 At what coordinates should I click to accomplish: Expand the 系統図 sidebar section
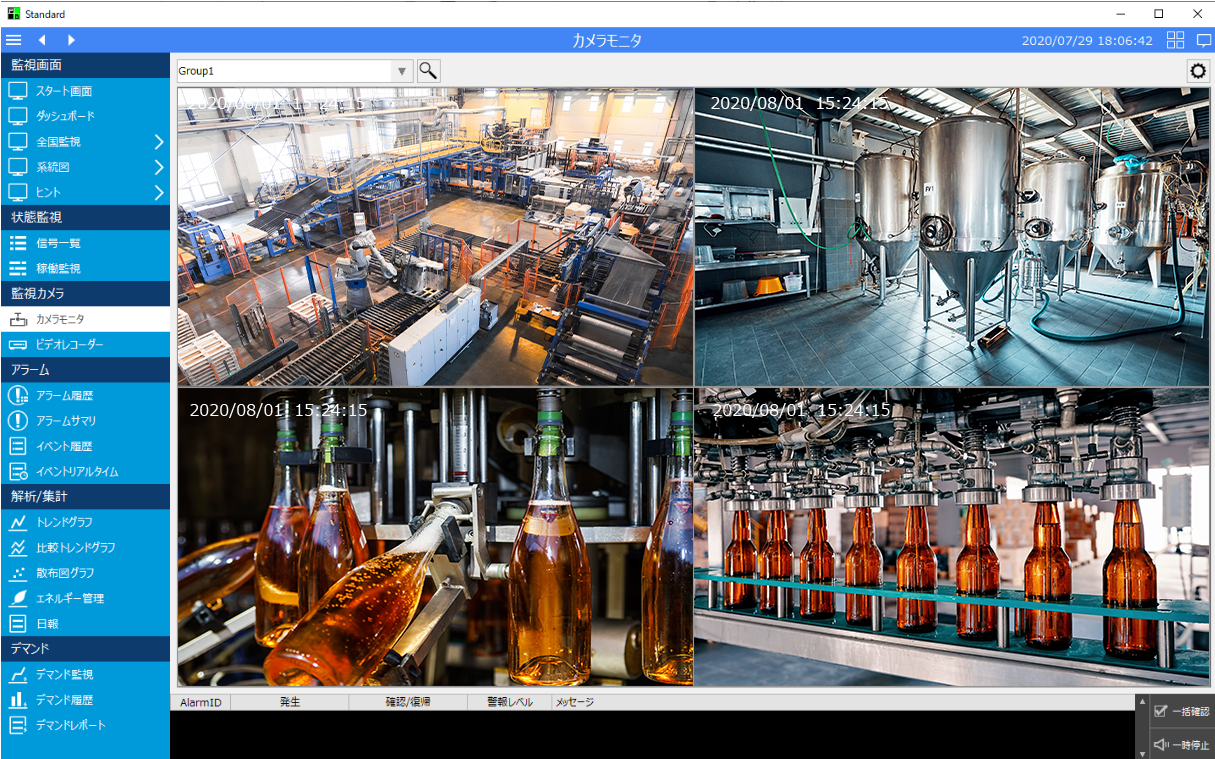coord(85,166)
